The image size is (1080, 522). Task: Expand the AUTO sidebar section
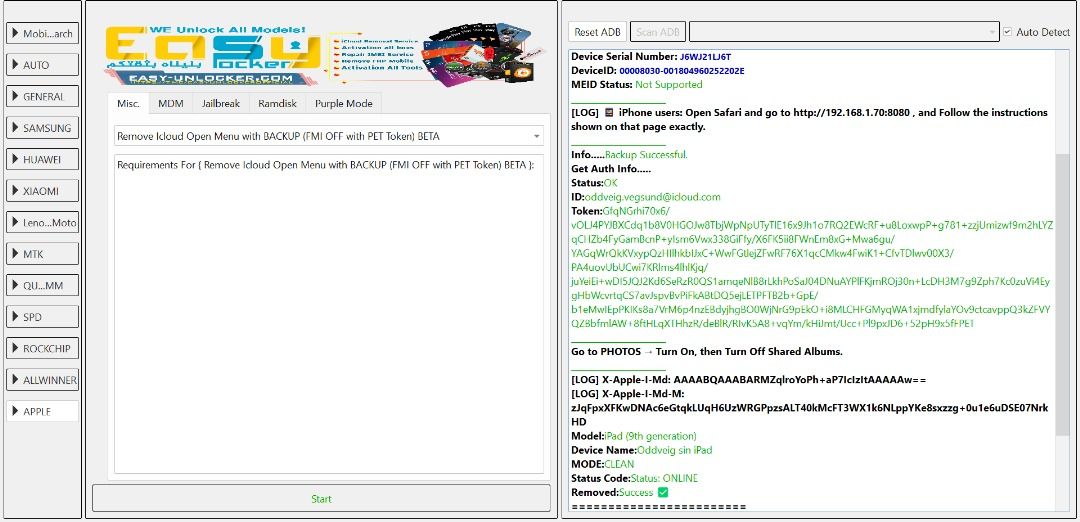tap(42, 65)
